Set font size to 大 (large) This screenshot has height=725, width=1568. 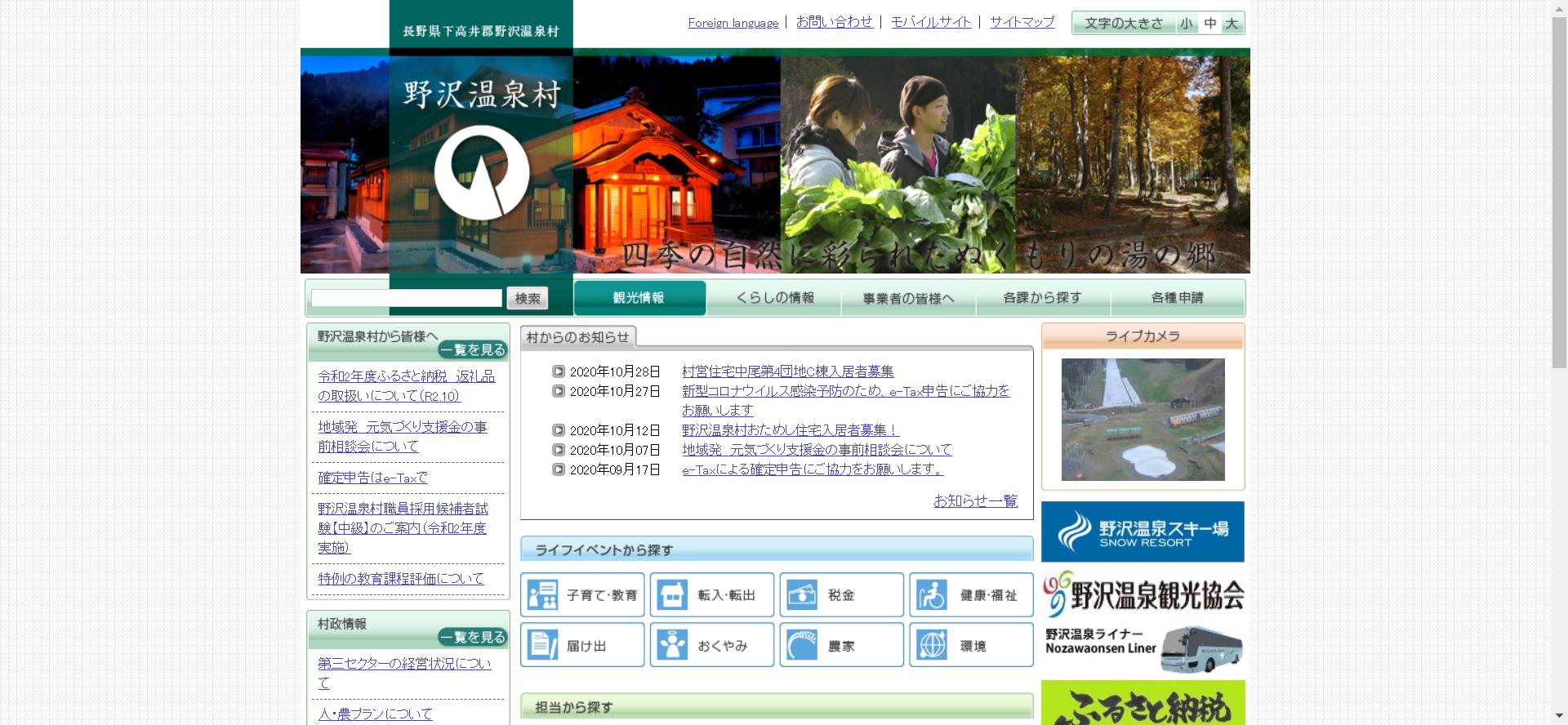[1232, 24]
